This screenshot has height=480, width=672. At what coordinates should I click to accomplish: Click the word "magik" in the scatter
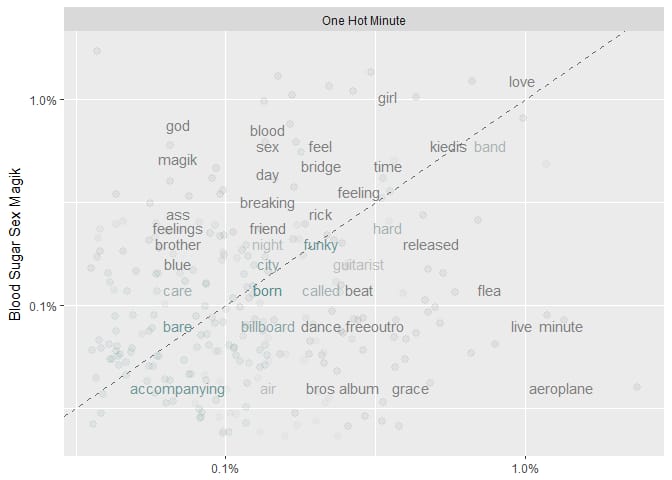[177, 160]
